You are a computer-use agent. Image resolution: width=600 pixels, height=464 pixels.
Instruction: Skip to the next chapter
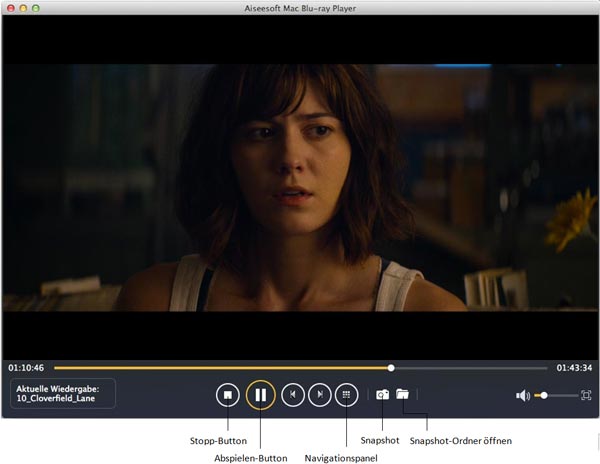coord(319,395)
